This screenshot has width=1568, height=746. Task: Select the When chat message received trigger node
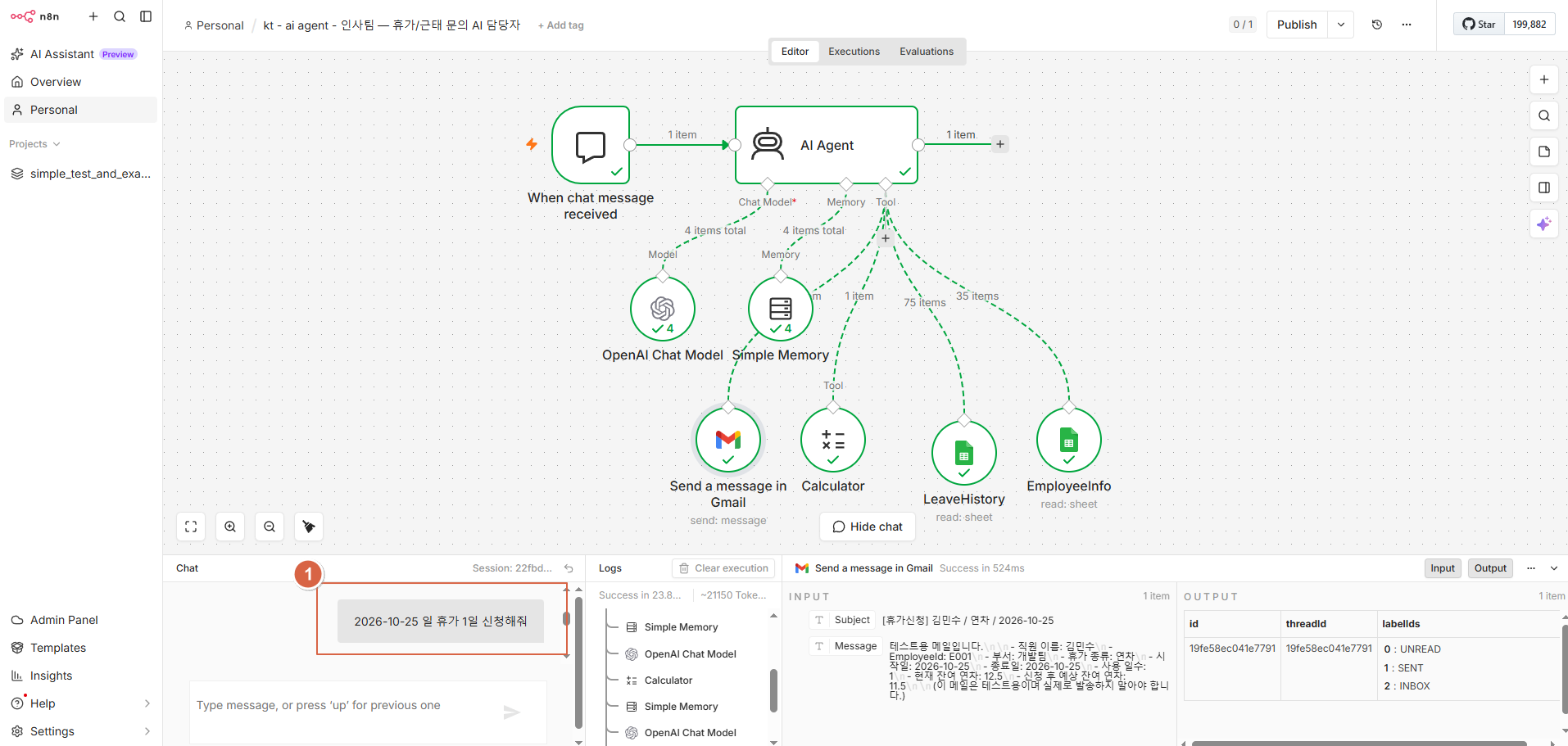tap(591, 145)
